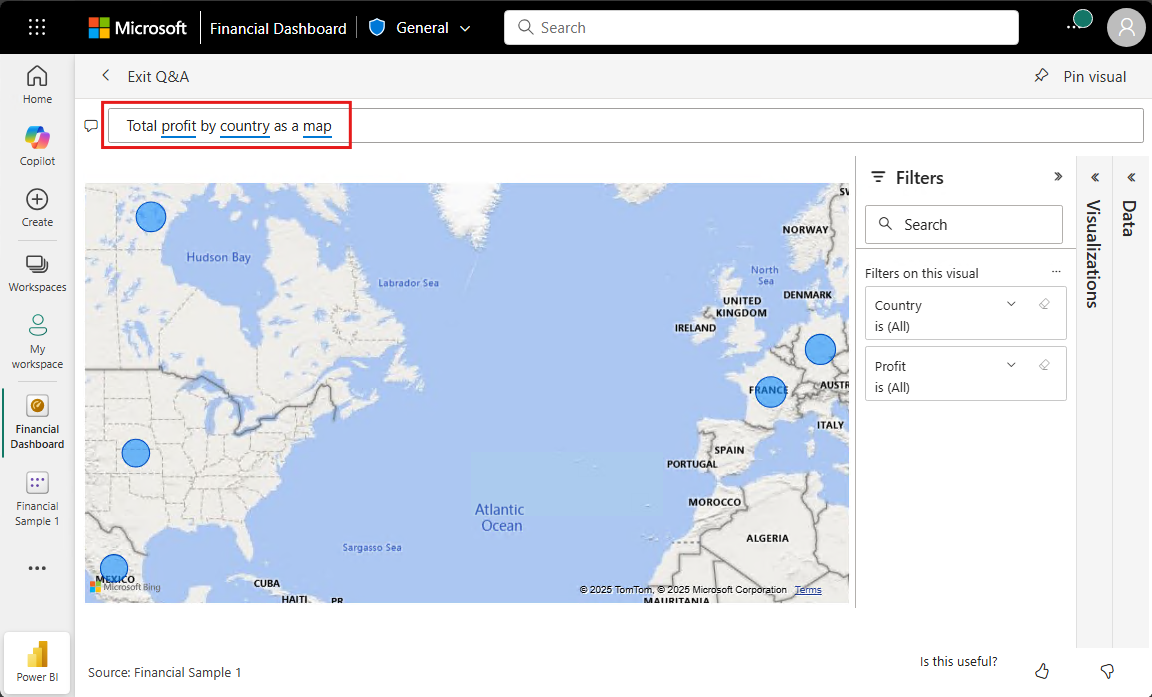Open the Microsoft 365 app launcher grid
Viewport: 1152px width, 697px height.
(37, 27)
